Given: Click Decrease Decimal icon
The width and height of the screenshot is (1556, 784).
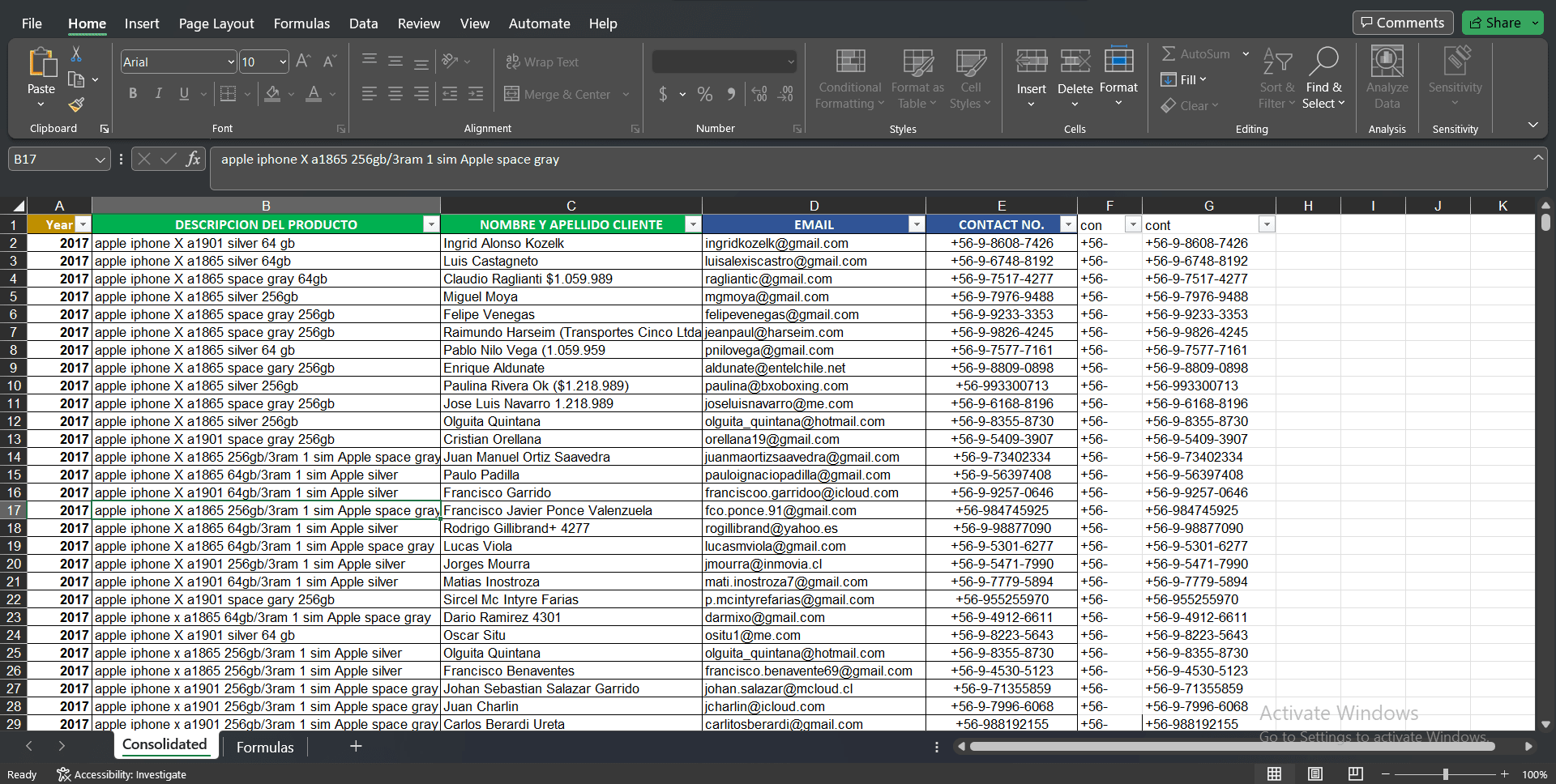Looking at the screenshot, I should point(785,94).
